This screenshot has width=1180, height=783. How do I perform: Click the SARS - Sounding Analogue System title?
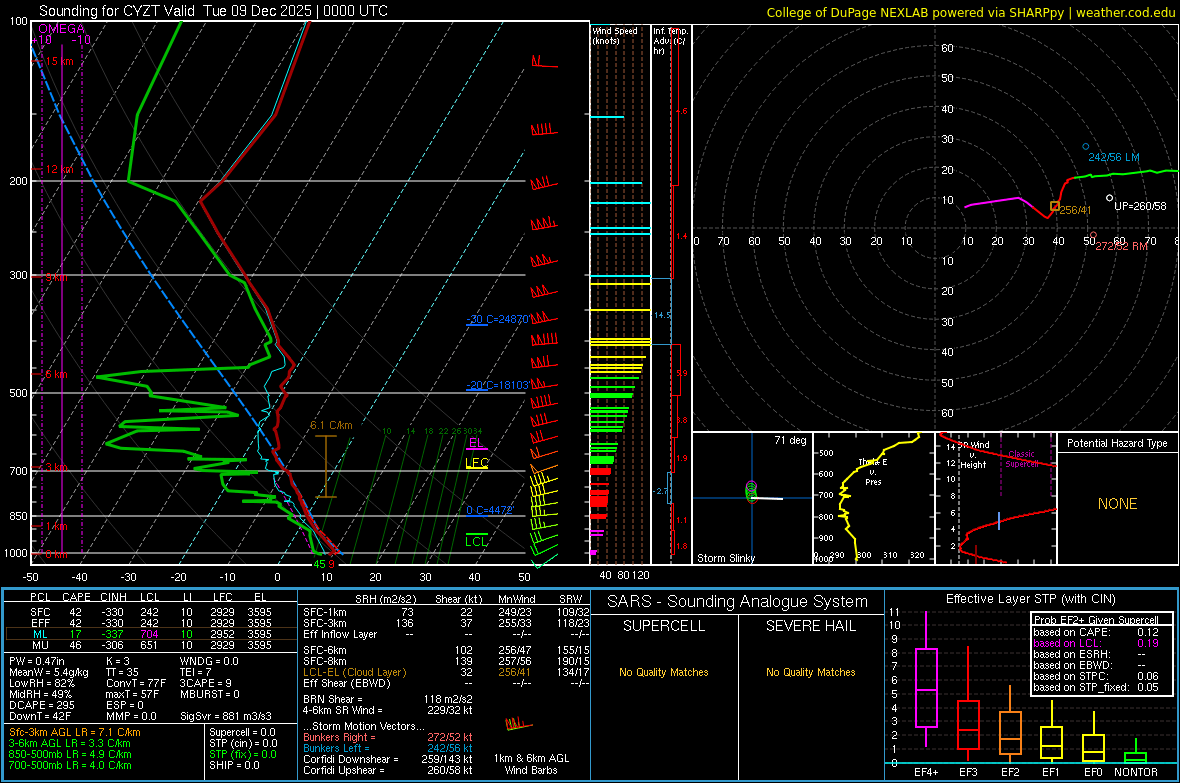[738, 602]
